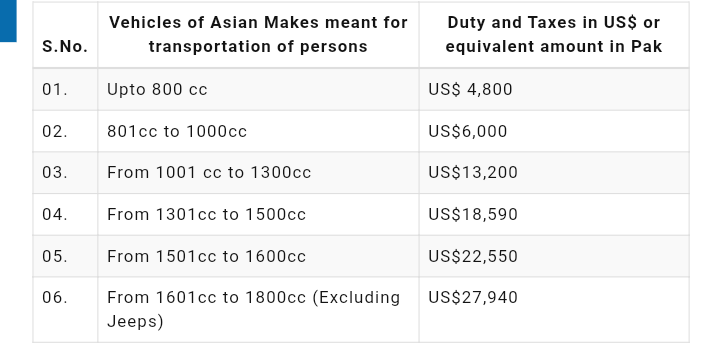This screenshot has width=714, height=362.
Task: Click the US$22,550 duty amount
Action: pos(473,256)
